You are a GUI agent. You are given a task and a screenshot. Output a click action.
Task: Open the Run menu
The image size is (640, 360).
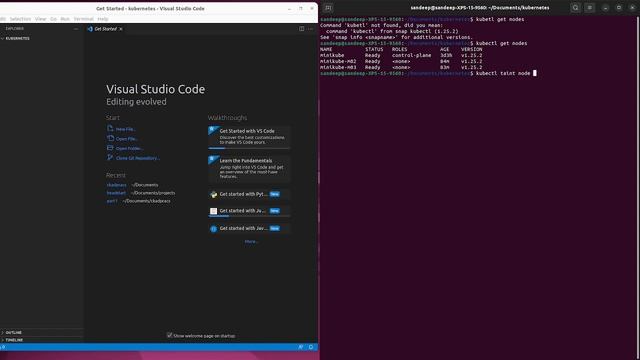65,19
